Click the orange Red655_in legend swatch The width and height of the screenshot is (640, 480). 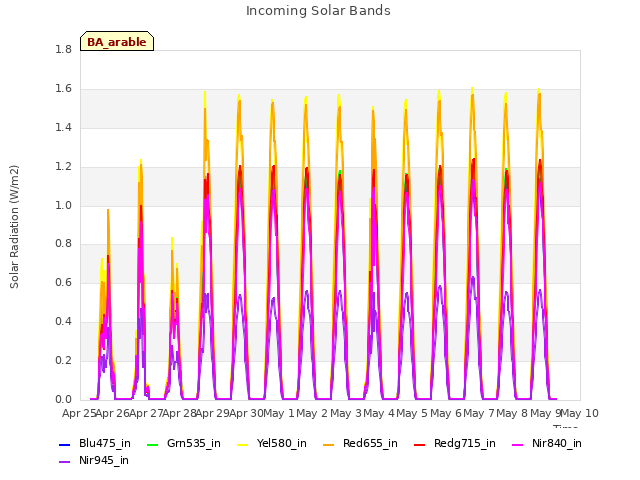(x=328, y=444)
